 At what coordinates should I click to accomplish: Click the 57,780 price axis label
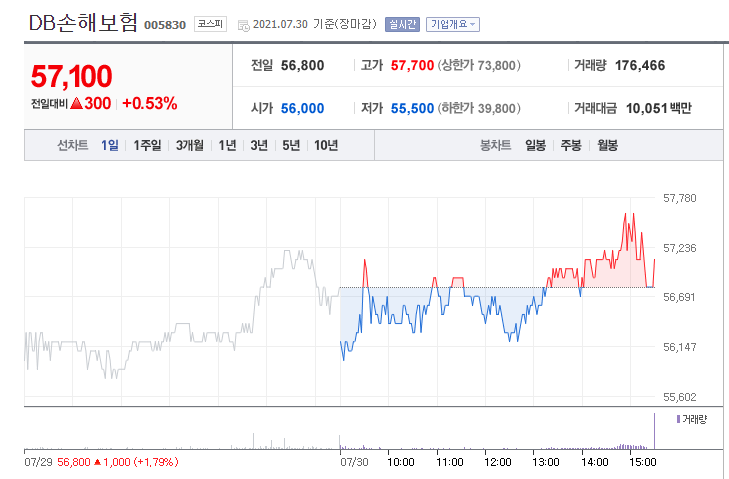pos(680,198)
